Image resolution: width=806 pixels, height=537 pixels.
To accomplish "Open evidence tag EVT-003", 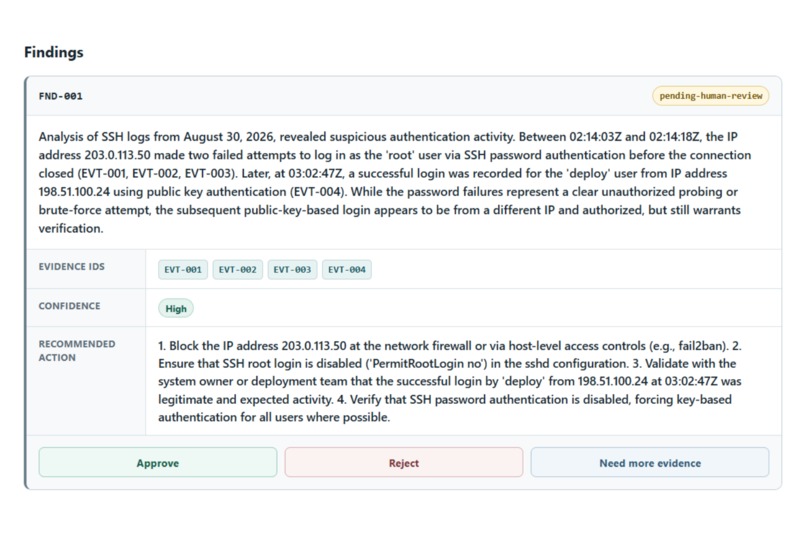I will coord(292,269).
